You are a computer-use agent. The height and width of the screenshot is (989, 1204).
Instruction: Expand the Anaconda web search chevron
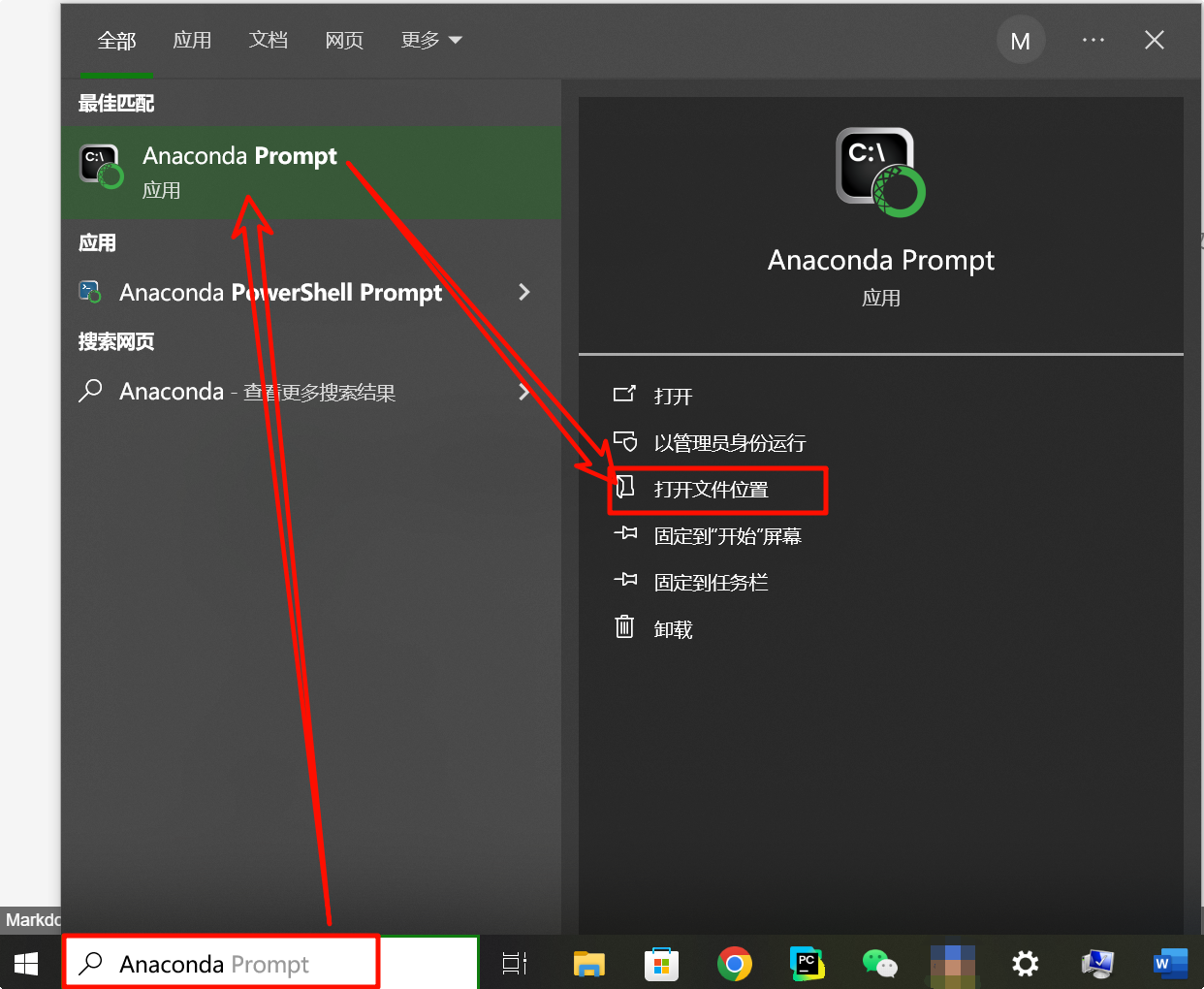(x=524, y=392)
